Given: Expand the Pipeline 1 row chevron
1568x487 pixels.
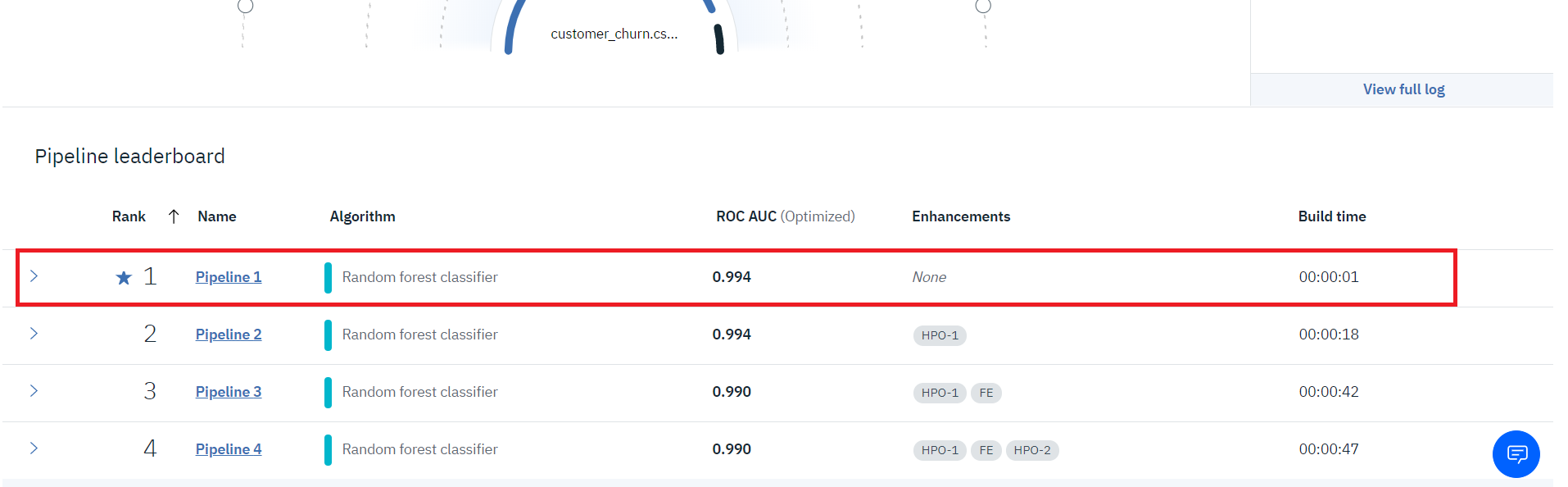Looking at the screenshot, I should [x=34, y=276].
